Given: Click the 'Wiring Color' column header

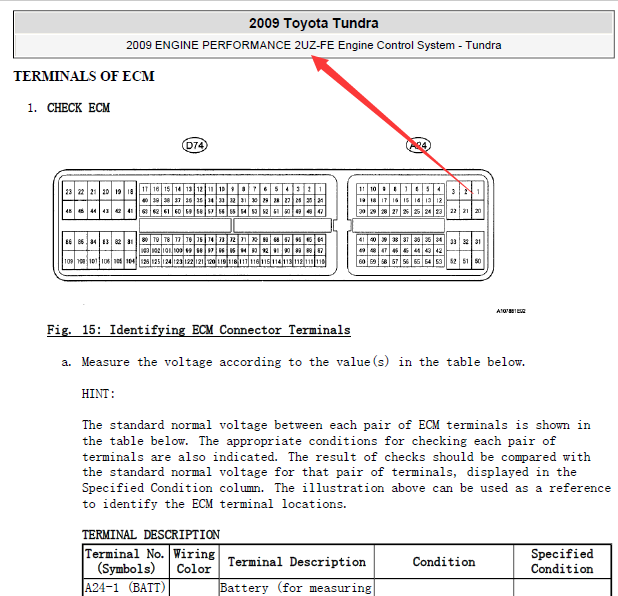Looking at the screenshot, I should point(194,561).
